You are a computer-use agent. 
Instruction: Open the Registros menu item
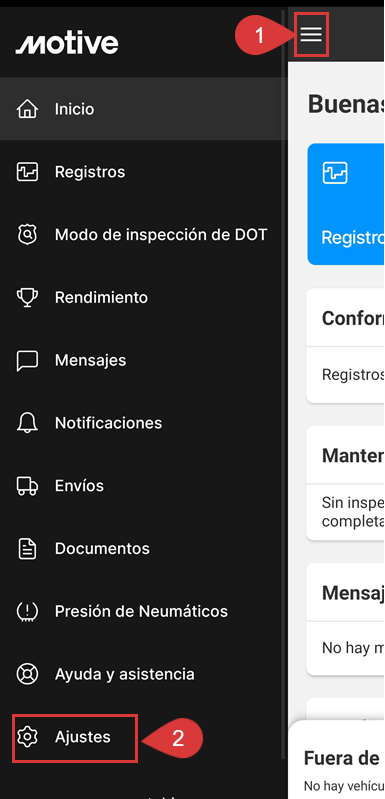144,172
